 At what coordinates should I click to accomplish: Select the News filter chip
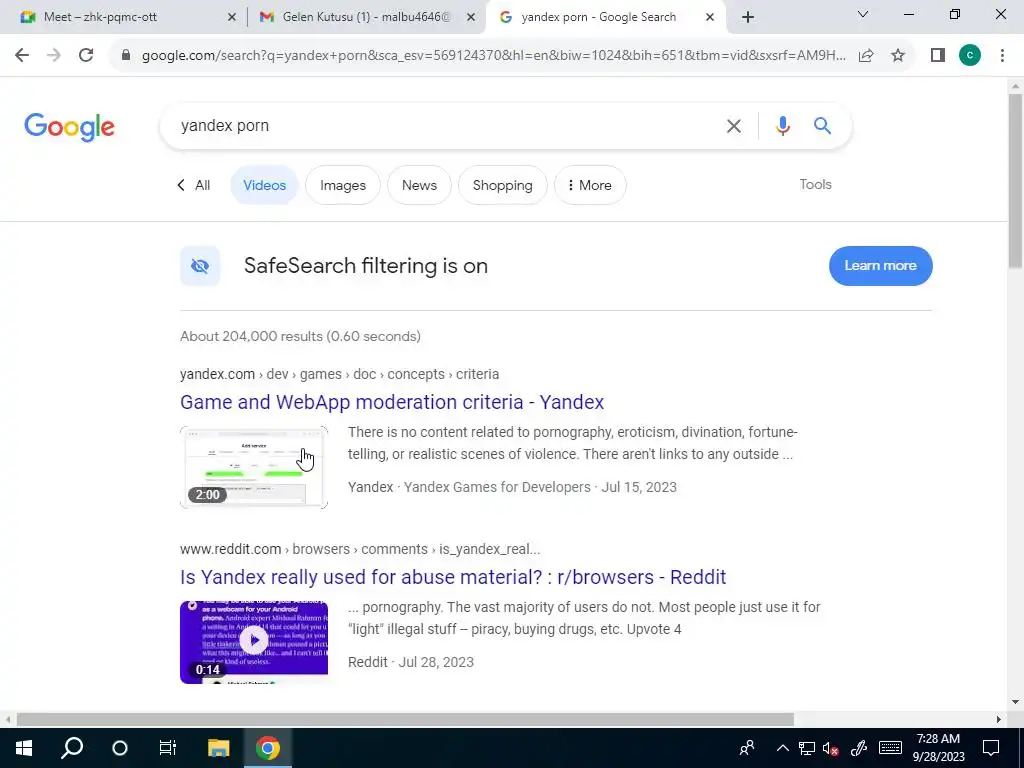pos(419,185)
